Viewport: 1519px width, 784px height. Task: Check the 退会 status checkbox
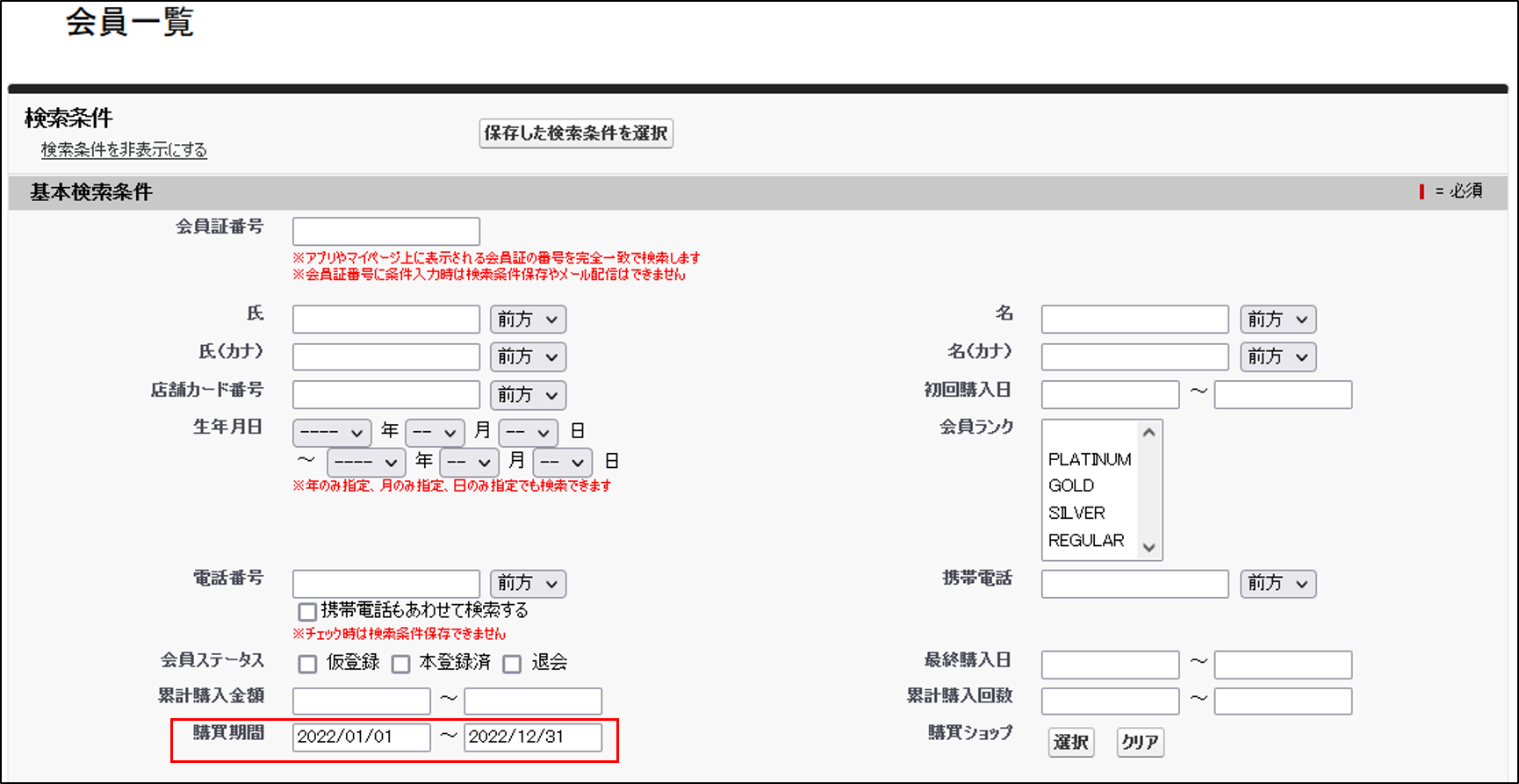pos(512,664)
